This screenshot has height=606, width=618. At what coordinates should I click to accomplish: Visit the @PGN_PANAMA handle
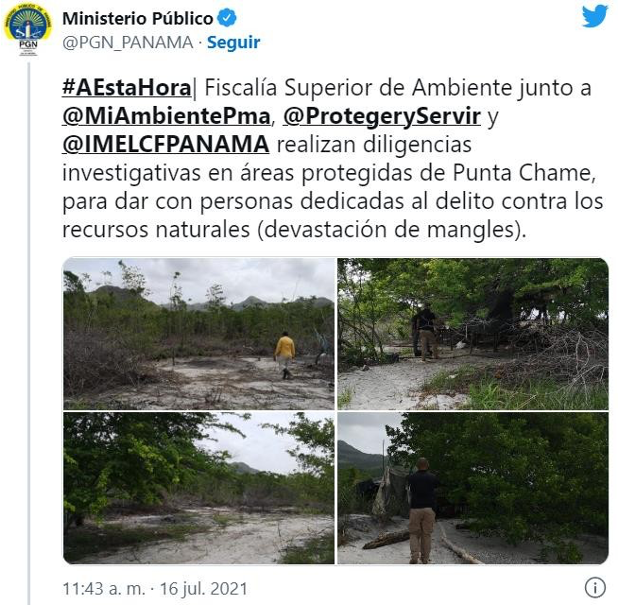point(128,43)
